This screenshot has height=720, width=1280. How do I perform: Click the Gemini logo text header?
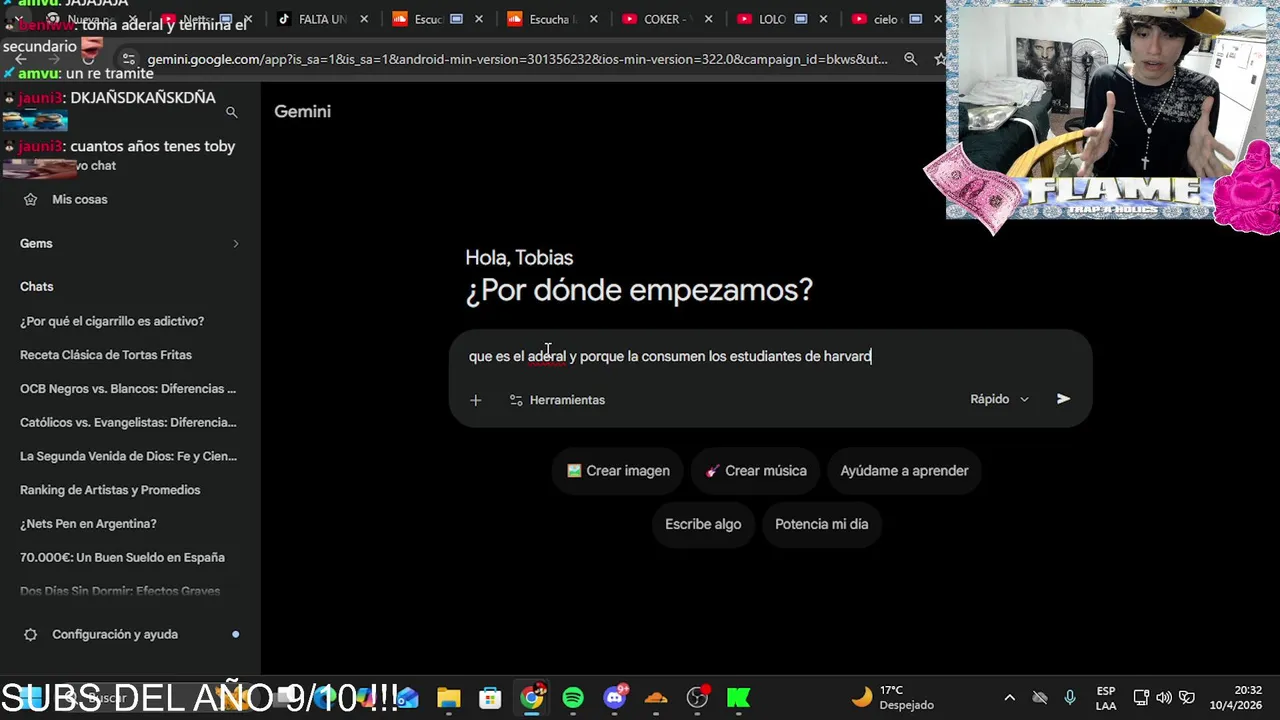[x=302, y=112]
